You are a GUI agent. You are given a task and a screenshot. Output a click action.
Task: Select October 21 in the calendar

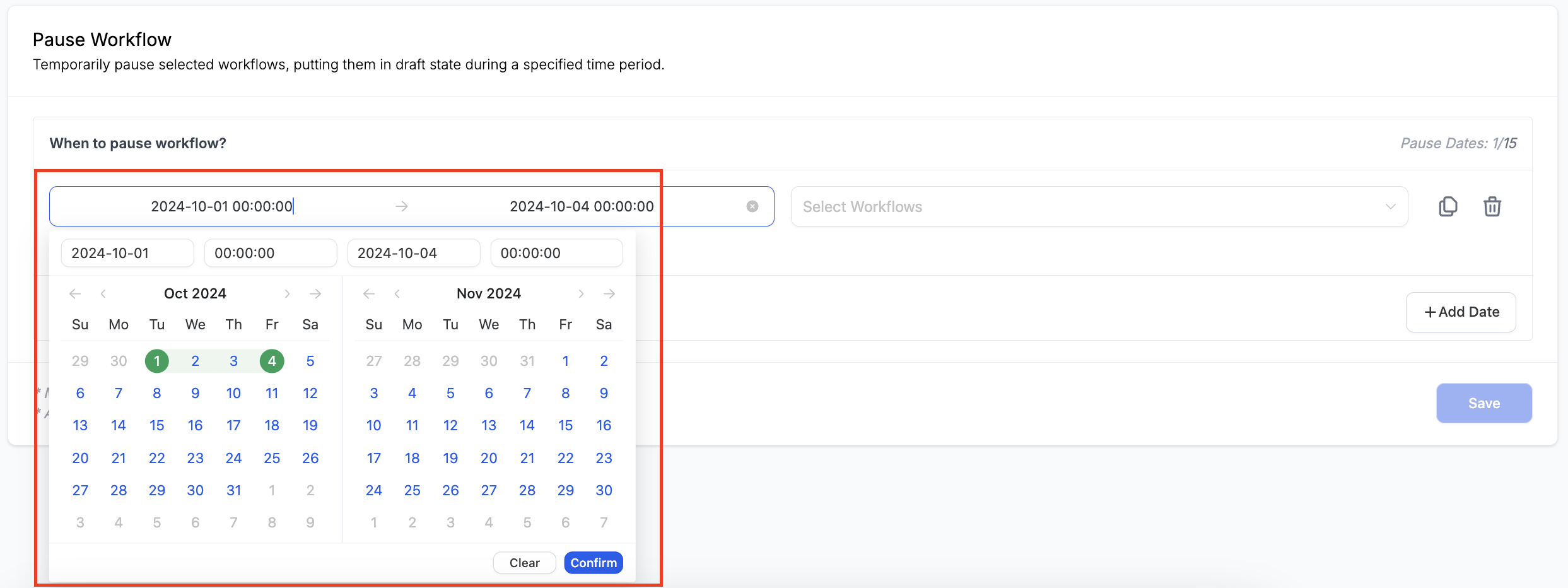coord(119,458)
